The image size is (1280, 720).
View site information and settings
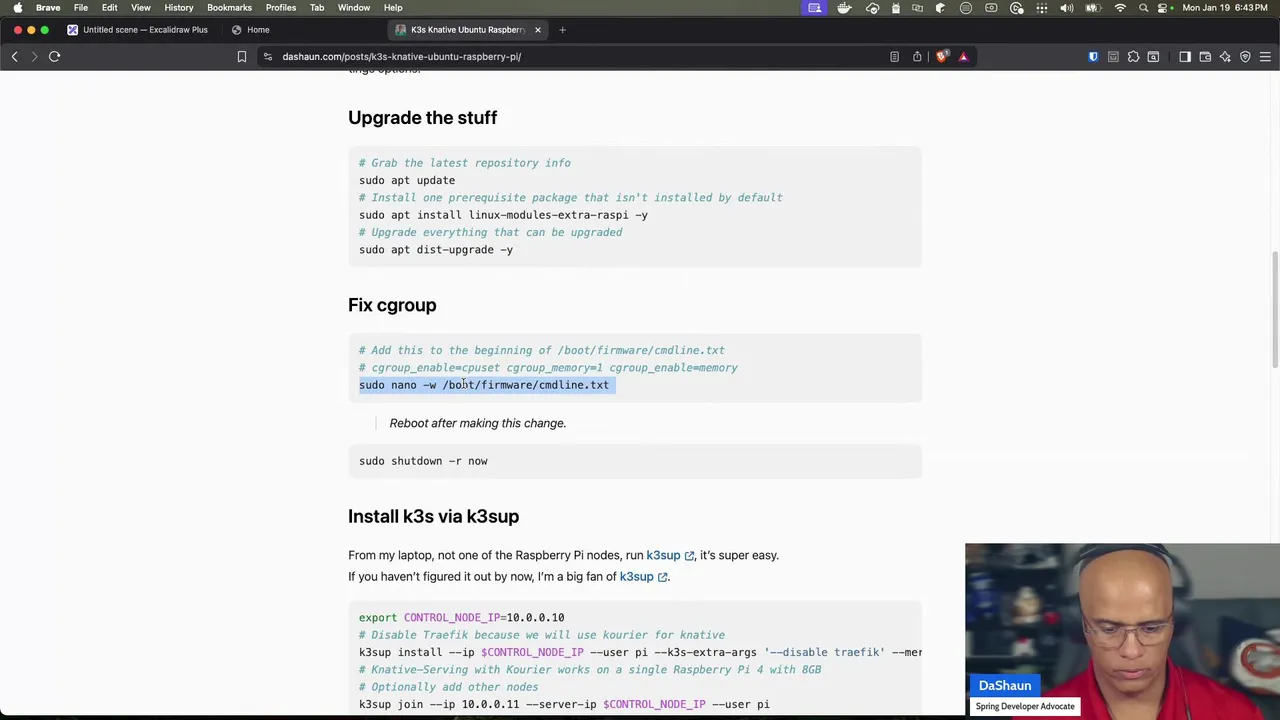267,57
